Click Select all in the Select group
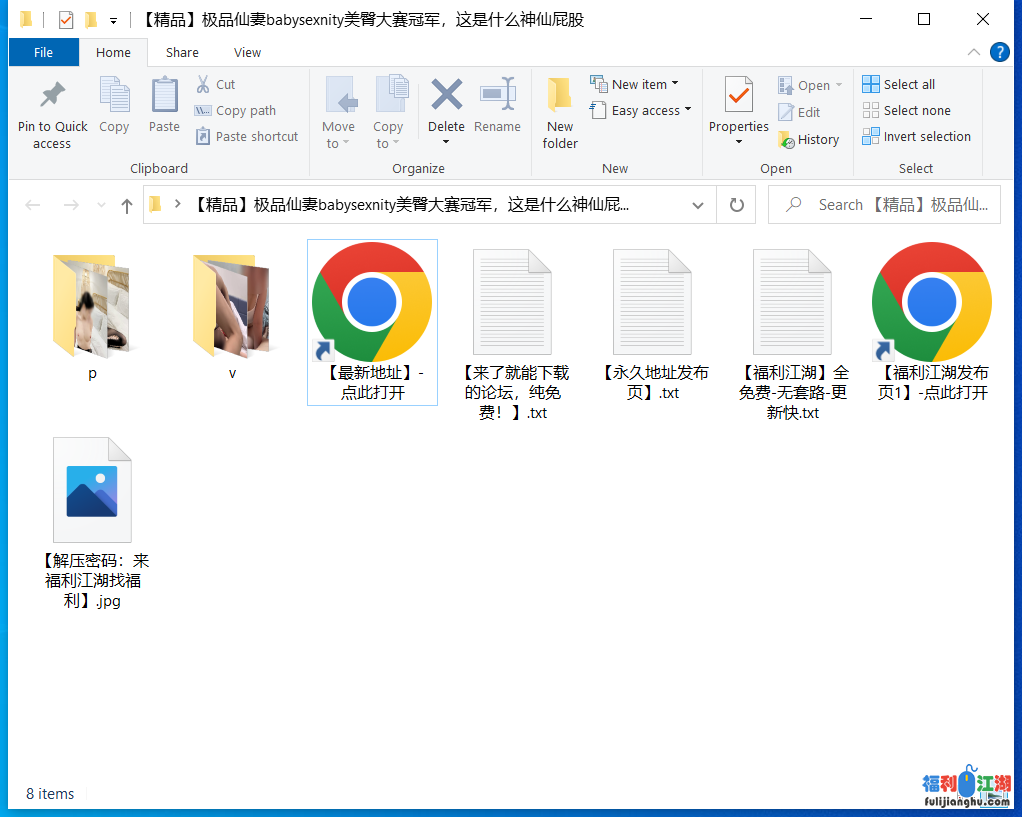Viewport: 1022px width, 817px height. pyautogui.click(x=898, y=85)
